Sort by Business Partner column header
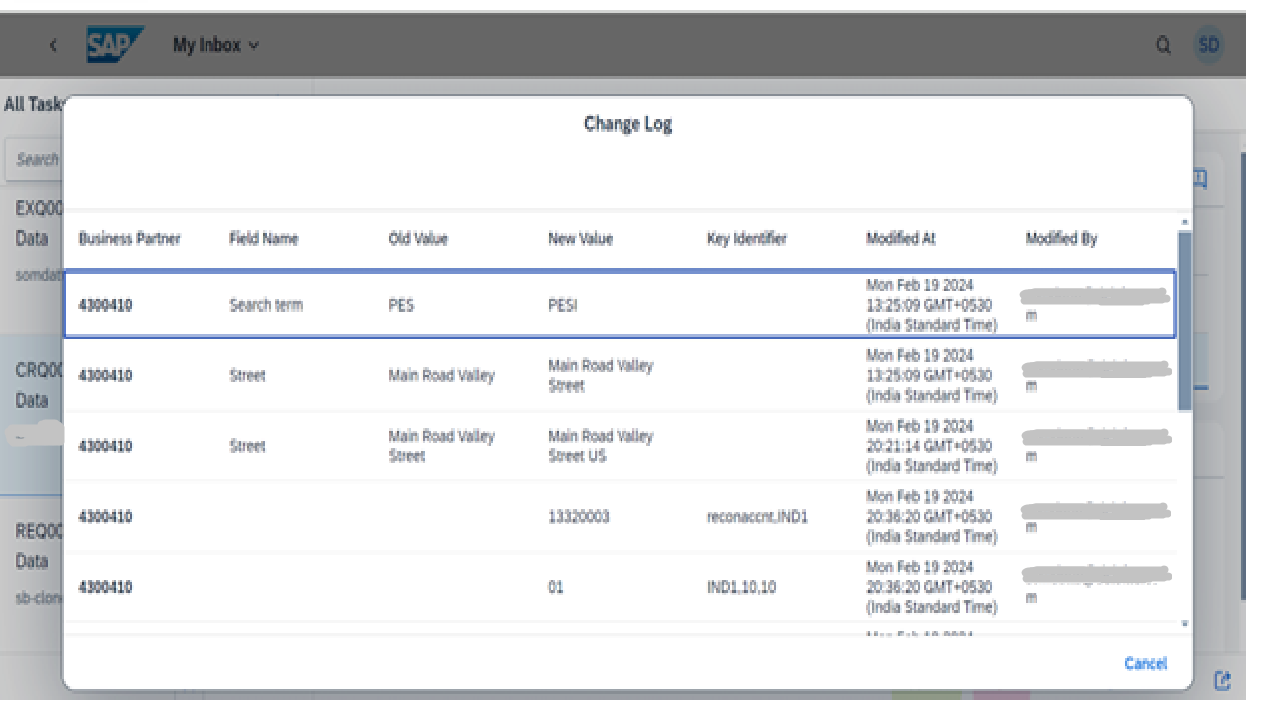 click(129, 239)
